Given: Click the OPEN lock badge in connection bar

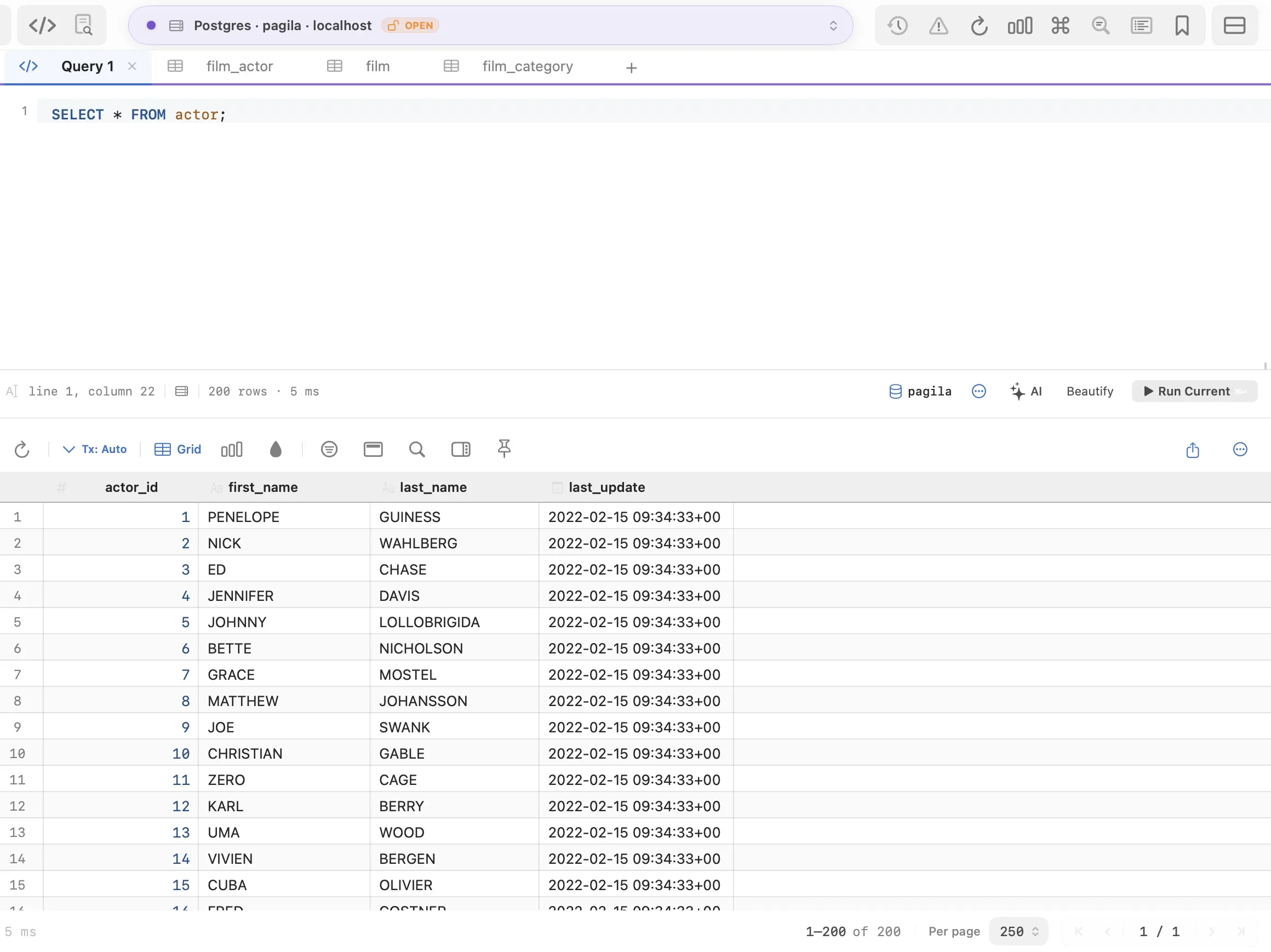Looking at the screenshot, I should [x=410, y=25].
